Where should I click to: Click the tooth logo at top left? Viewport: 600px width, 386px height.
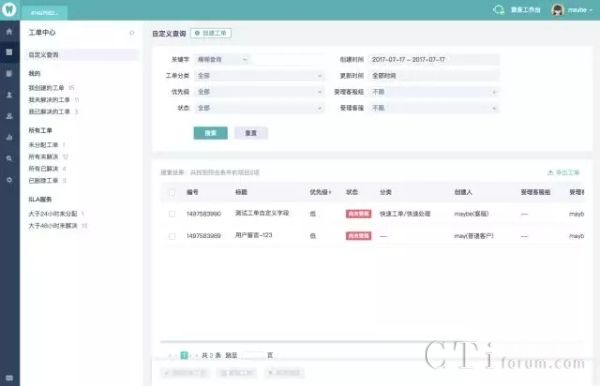point(9,9)
